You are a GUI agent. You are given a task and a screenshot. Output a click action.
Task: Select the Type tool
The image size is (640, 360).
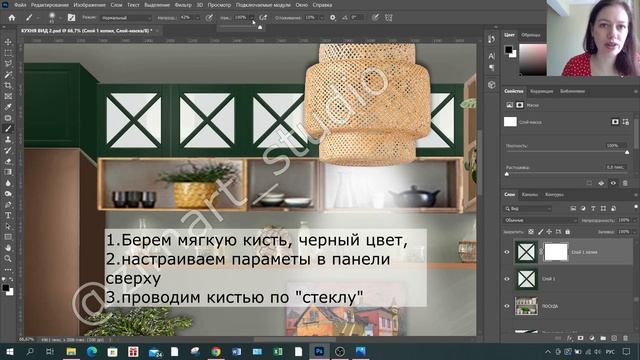[x=8, y=216]
